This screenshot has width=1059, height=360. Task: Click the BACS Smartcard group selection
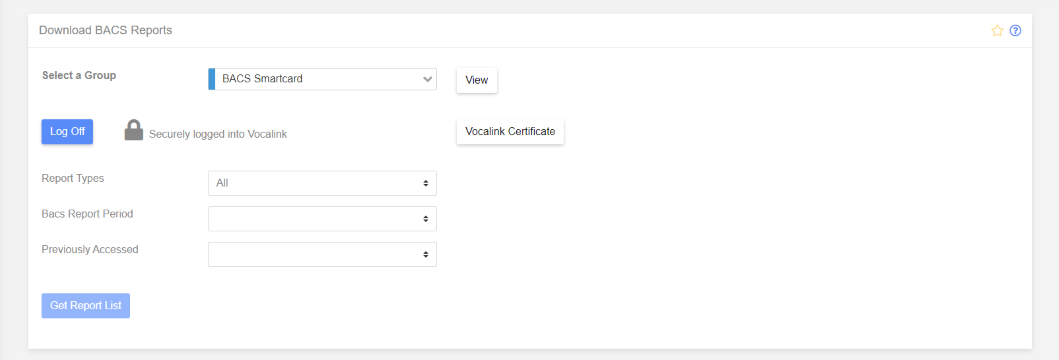tap(322, 79)
